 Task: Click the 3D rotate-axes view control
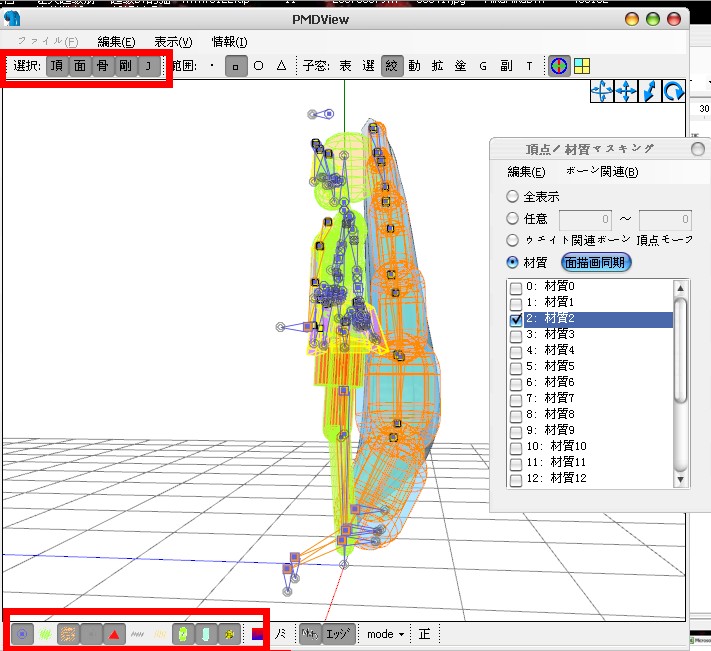click(x=602, y=91)
